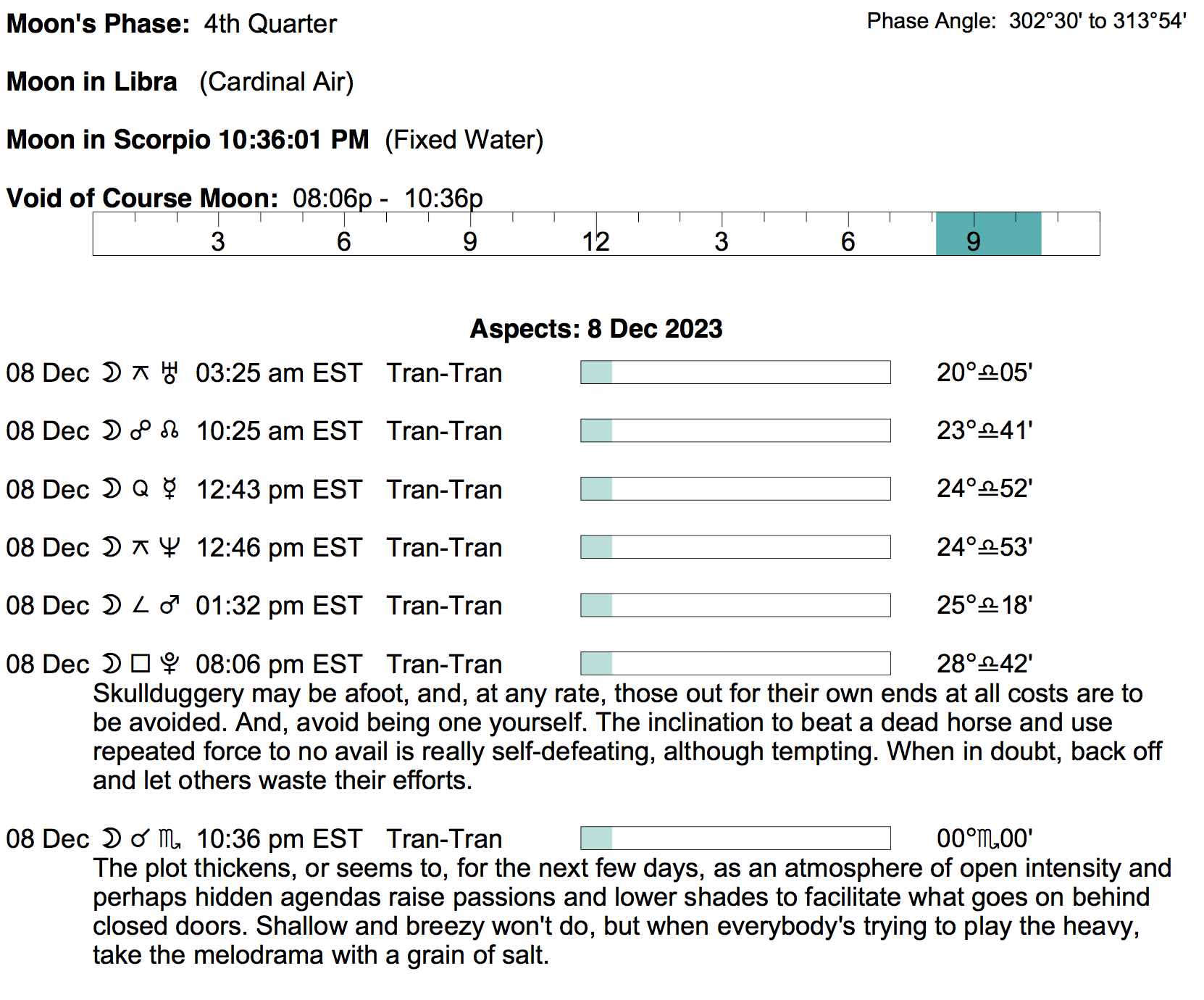Click the conjunction symbol in the 10:36 pm row
This screenshot has height=1000, width=1204.
point(140,839)
